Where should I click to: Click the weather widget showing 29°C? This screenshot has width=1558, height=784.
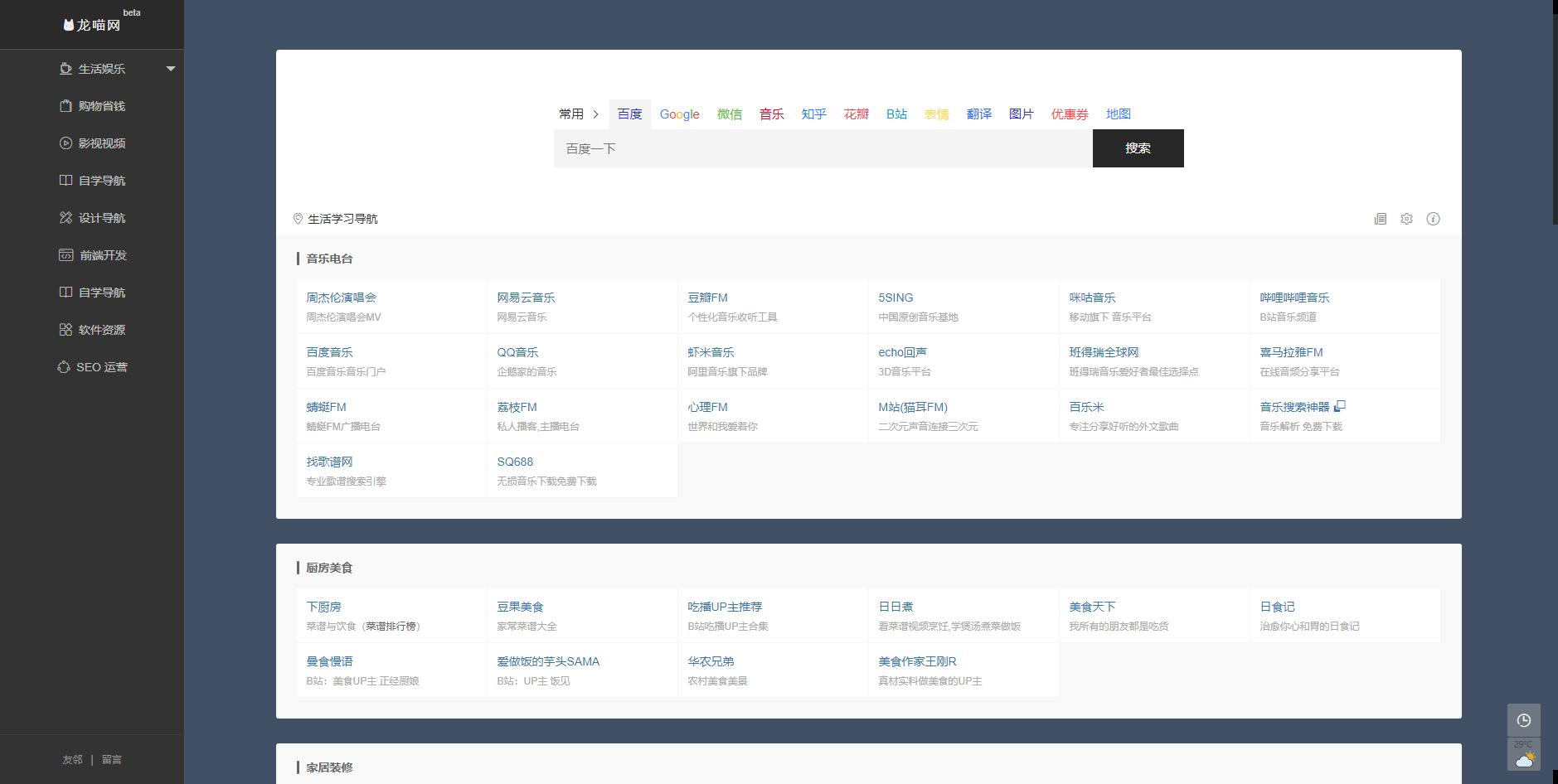1524,755
